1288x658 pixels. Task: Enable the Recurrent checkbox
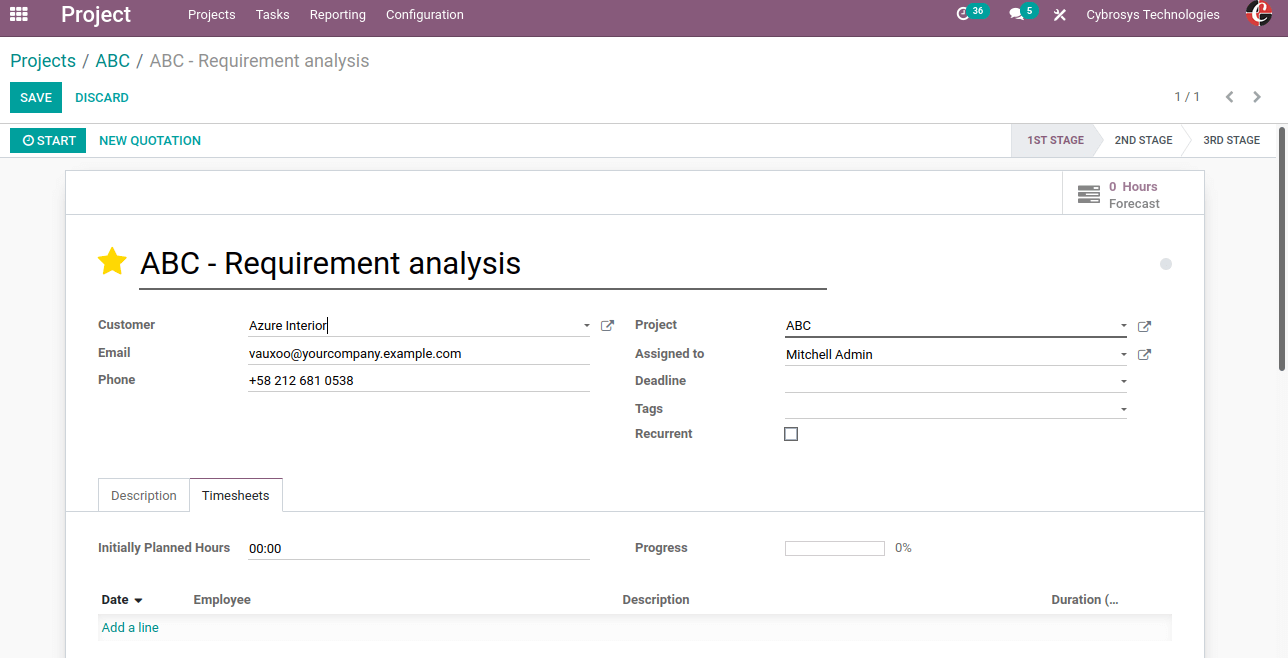point(791,434)
